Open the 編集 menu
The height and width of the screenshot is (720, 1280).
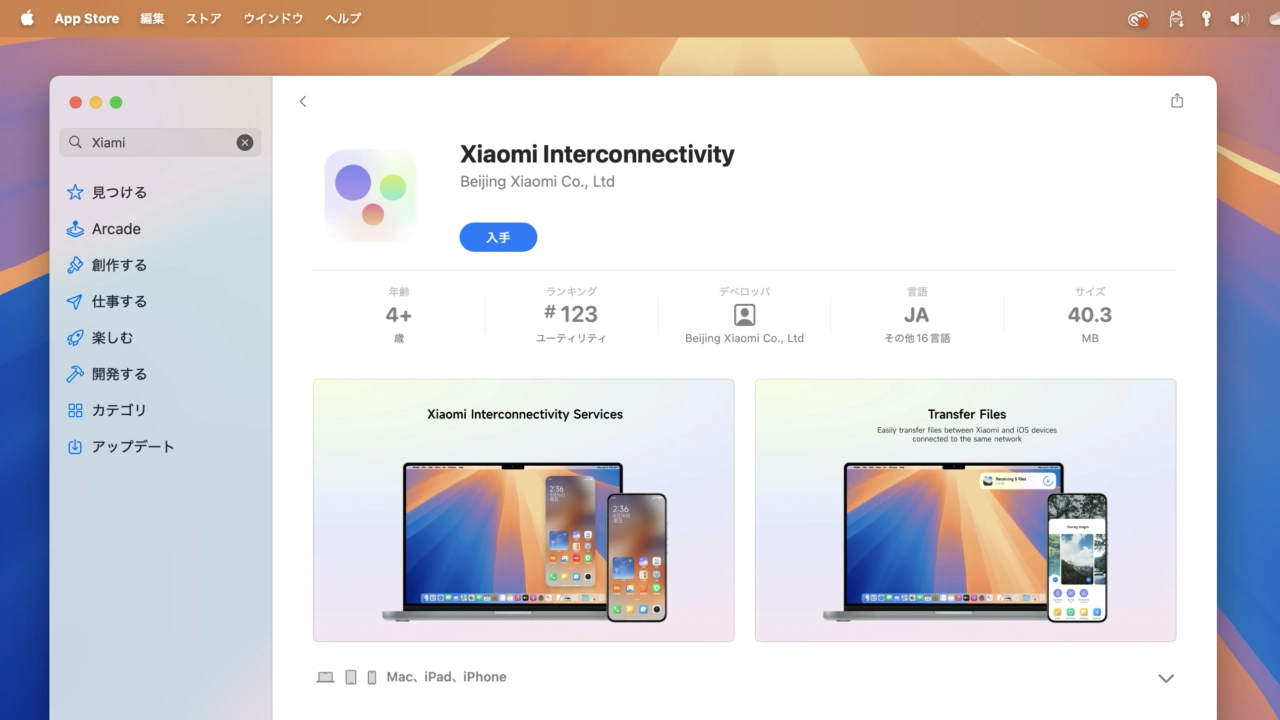pyautogui.click(x=152, y=18)
